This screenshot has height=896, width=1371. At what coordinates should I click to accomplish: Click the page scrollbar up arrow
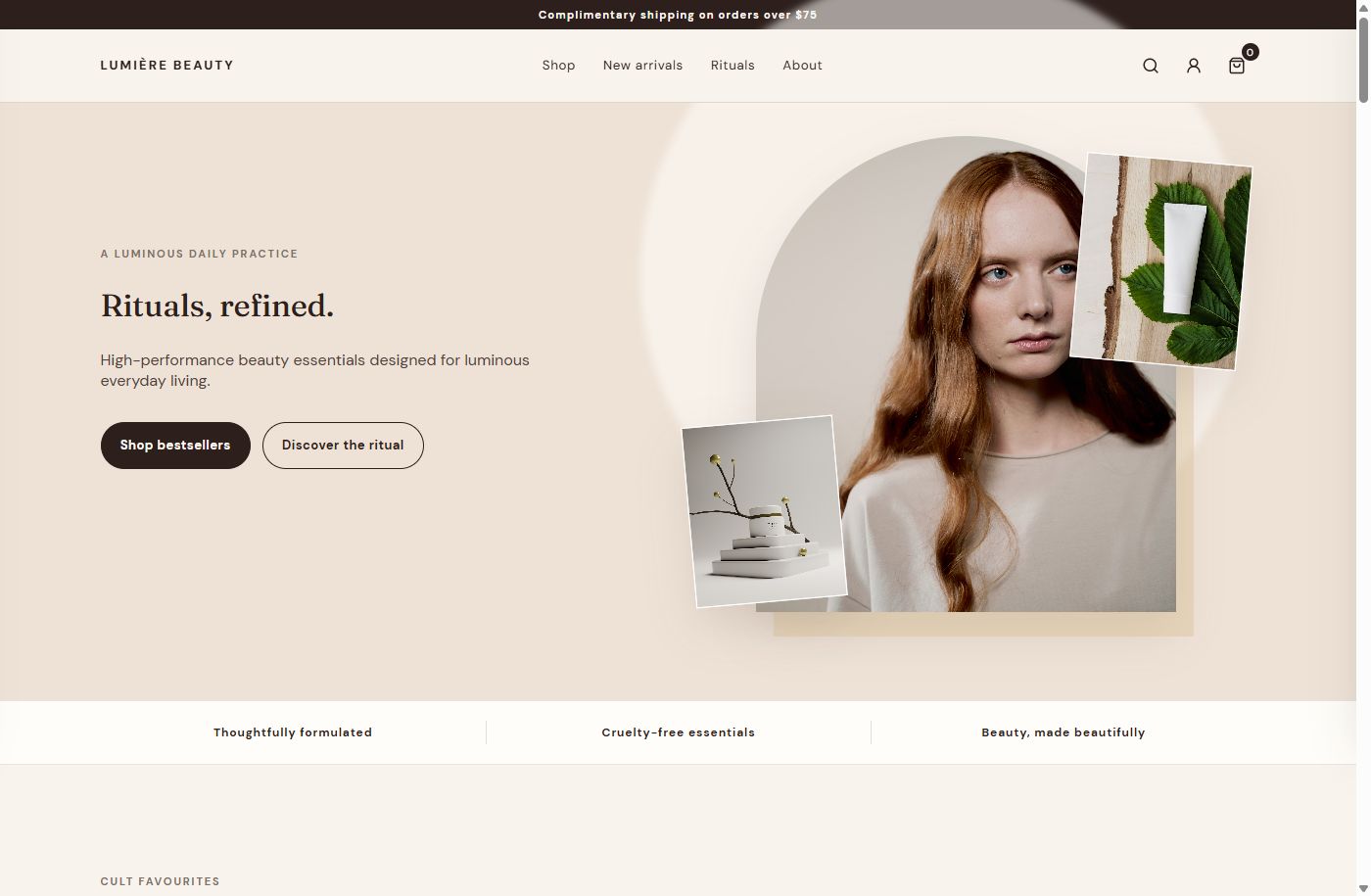(1362, 8)
